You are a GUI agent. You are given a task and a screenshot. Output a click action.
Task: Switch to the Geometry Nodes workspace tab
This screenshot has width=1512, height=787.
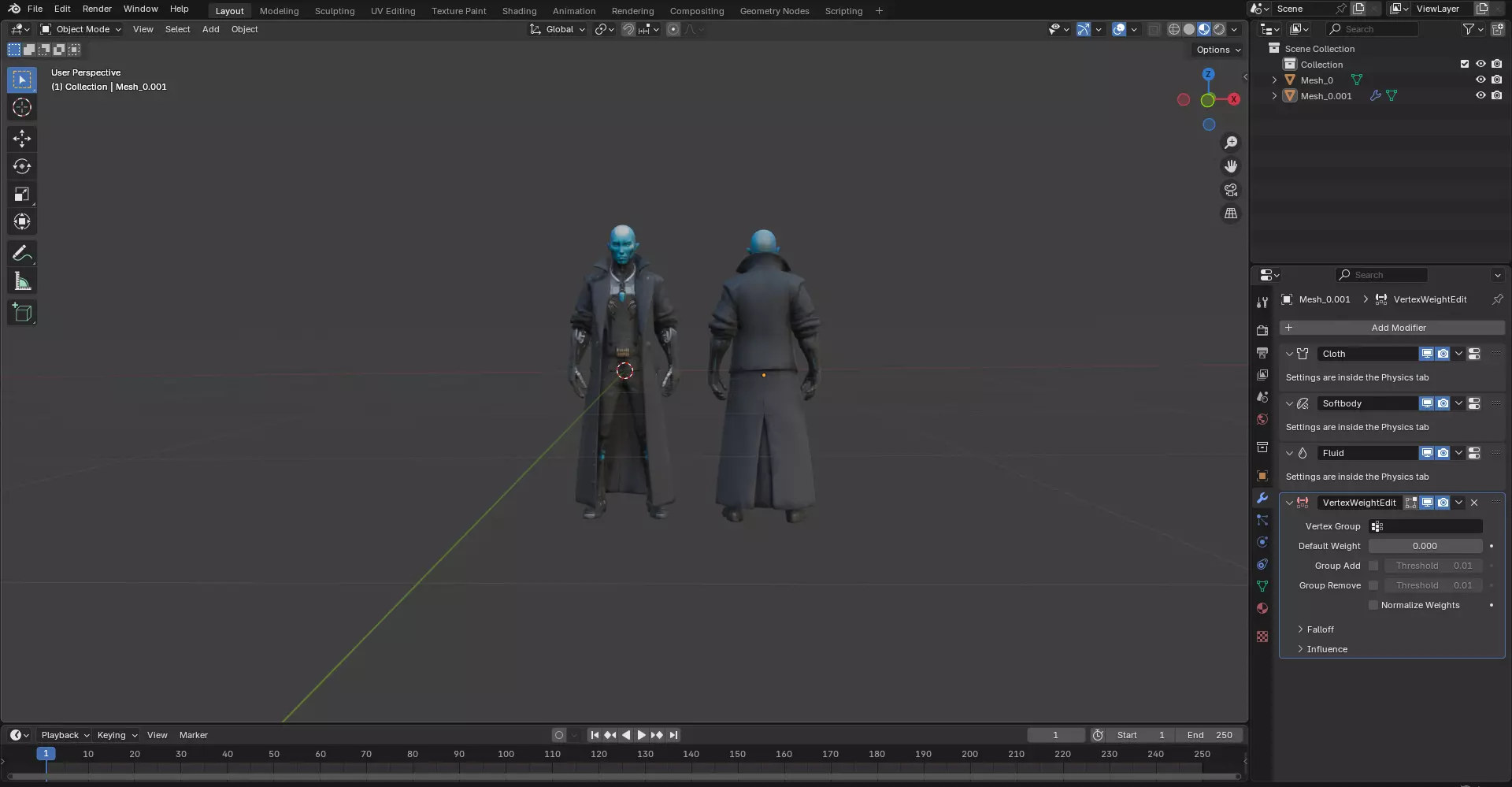click(774, 11)
